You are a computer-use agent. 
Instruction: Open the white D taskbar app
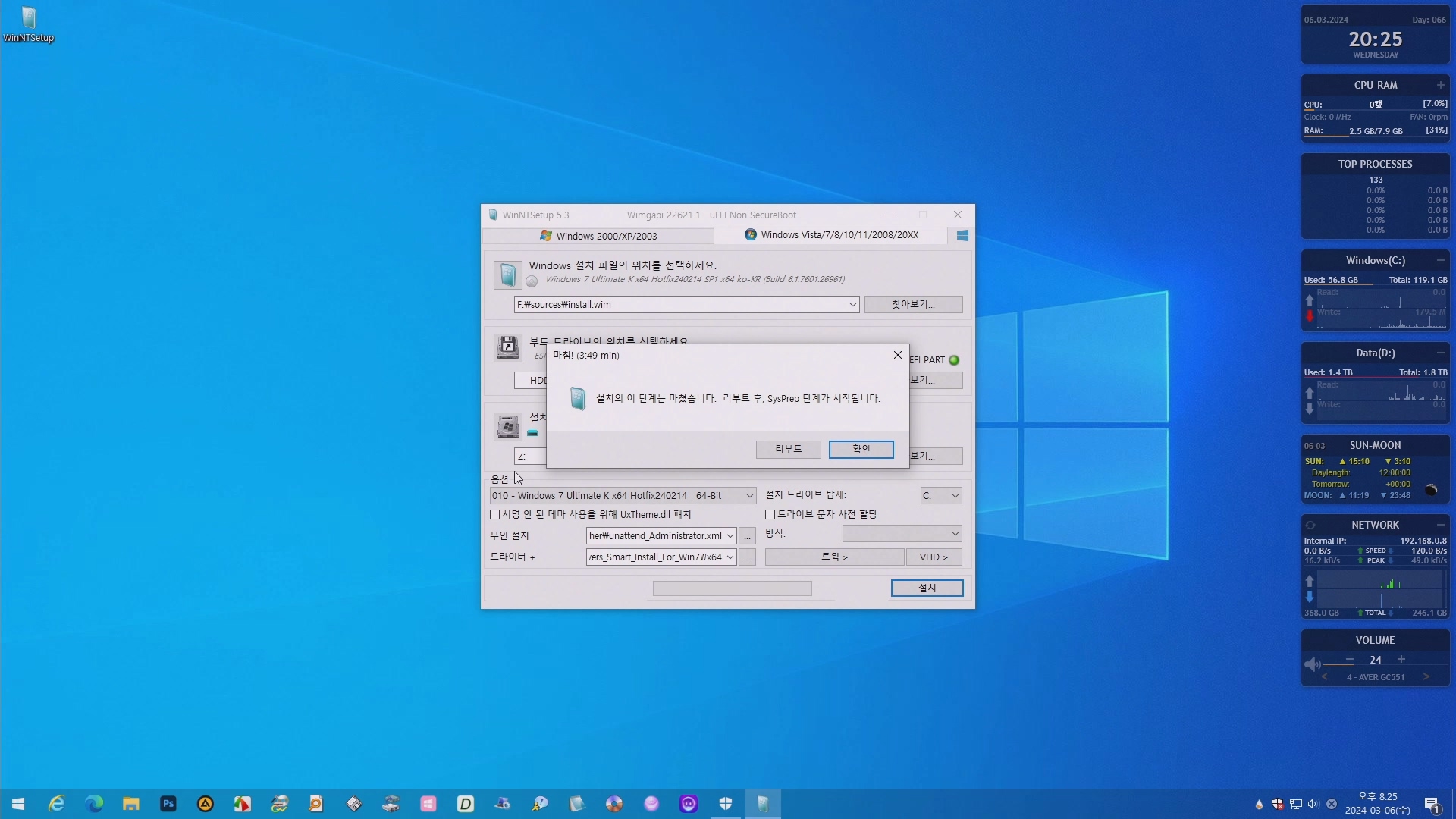(x=466, y=804)
